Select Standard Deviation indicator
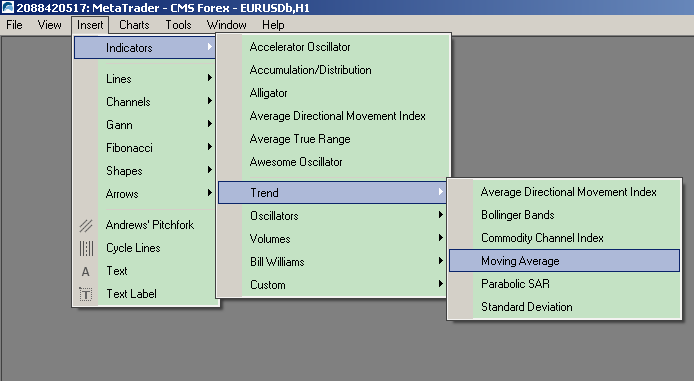Viewport: 694px width, 381px height. (x=564, y=307)
